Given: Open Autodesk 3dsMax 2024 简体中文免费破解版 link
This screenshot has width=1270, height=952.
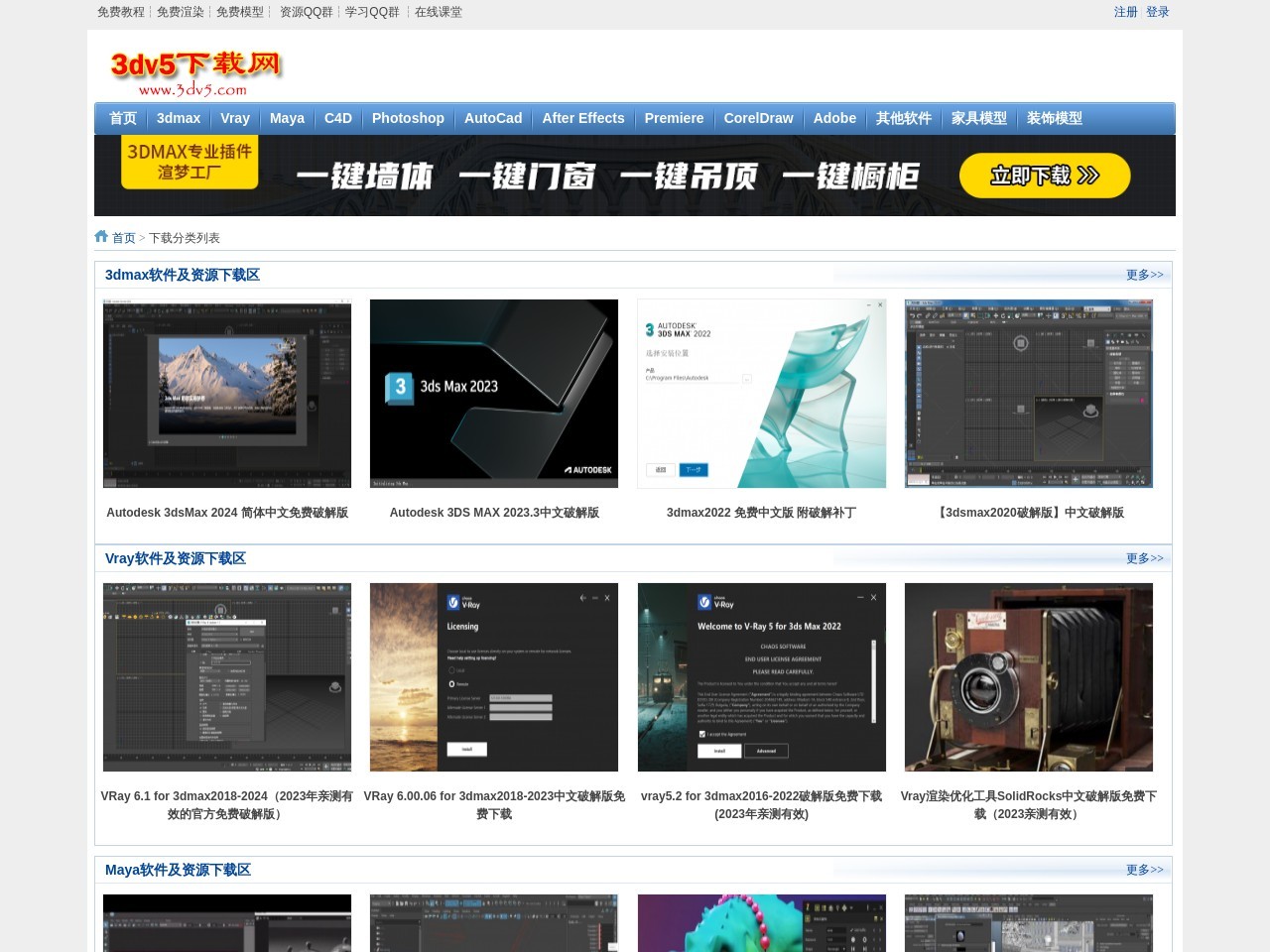Looking at the screenshot, I should 227,513.
